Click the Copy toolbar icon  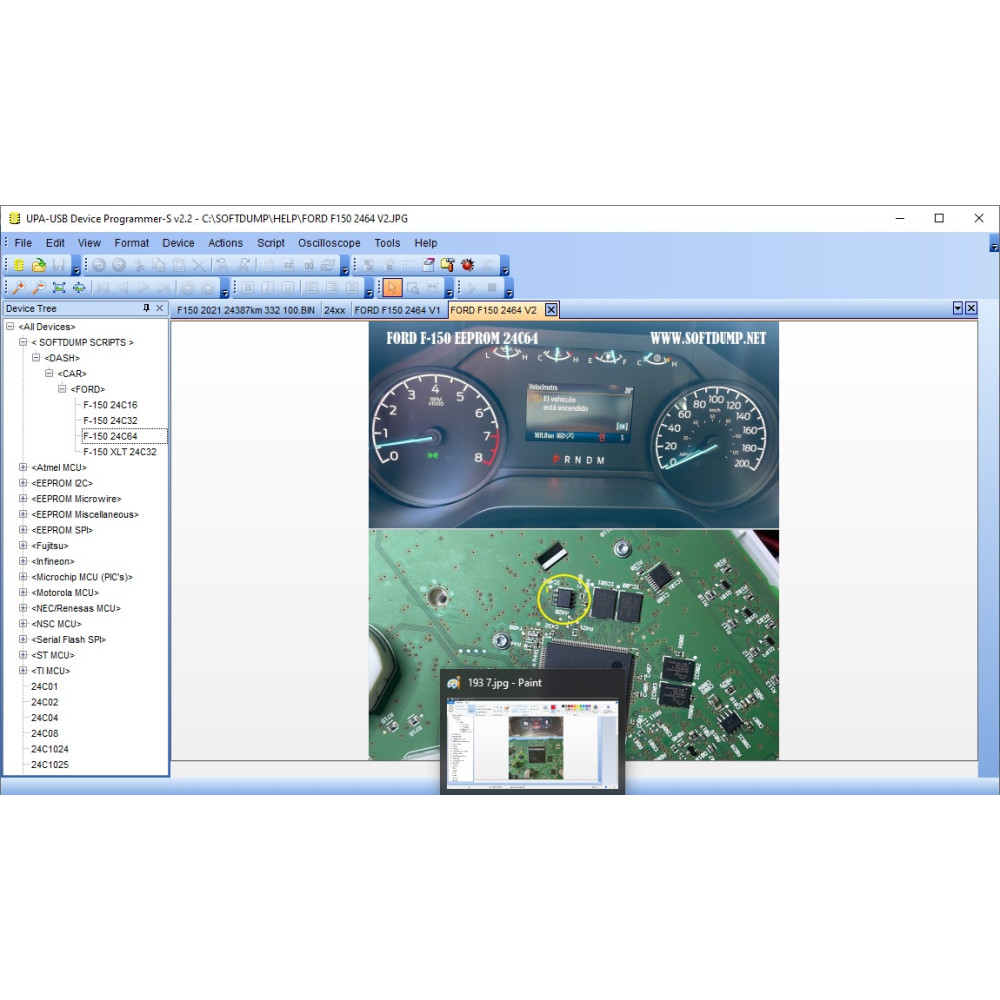(159, 265)
